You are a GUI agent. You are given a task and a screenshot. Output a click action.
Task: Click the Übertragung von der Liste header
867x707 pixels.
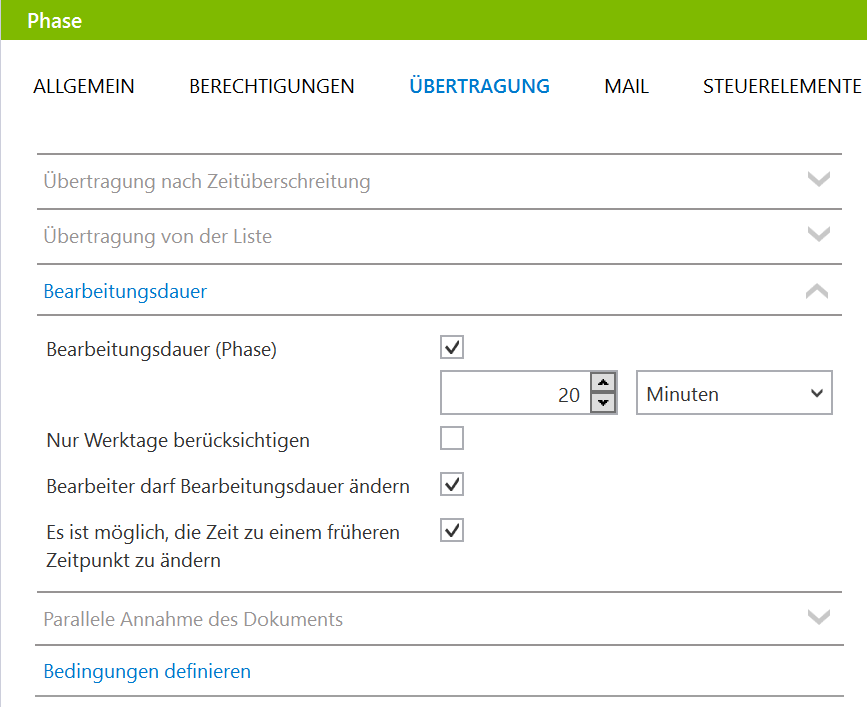pyautogui.click(x=439, y=236)
